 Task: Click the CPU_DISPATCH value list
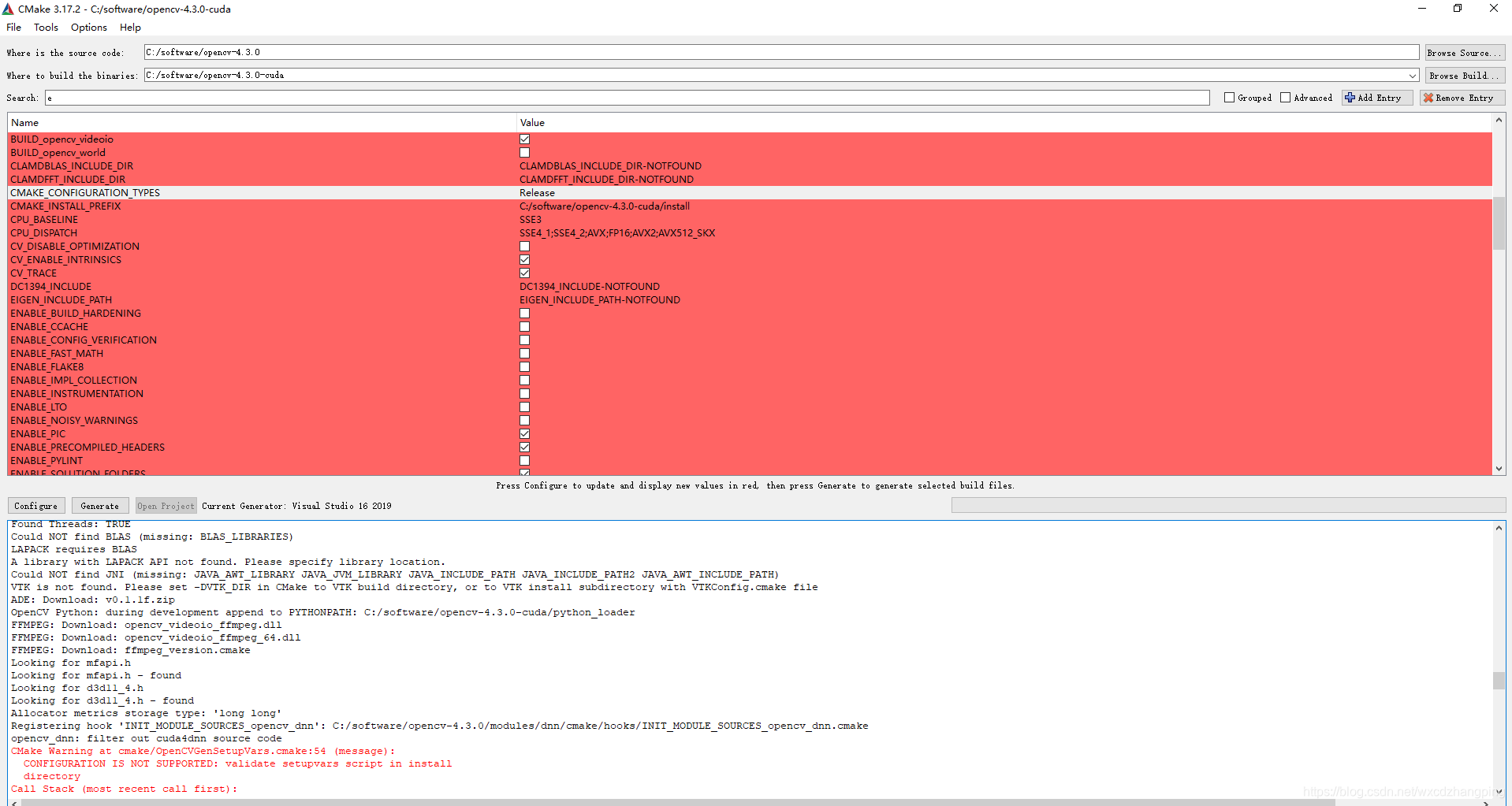617,233
